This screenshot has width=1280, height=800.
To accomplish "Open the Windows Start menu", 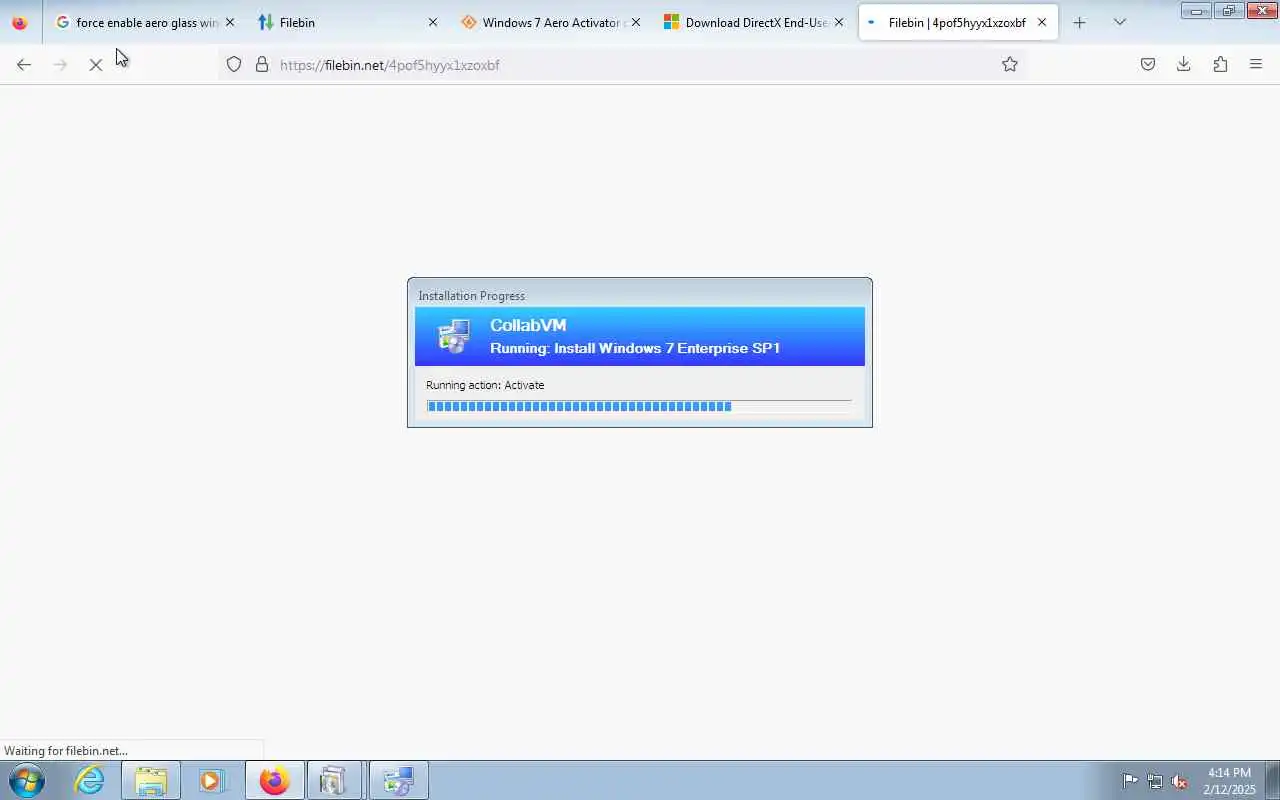I will [27, 780].
